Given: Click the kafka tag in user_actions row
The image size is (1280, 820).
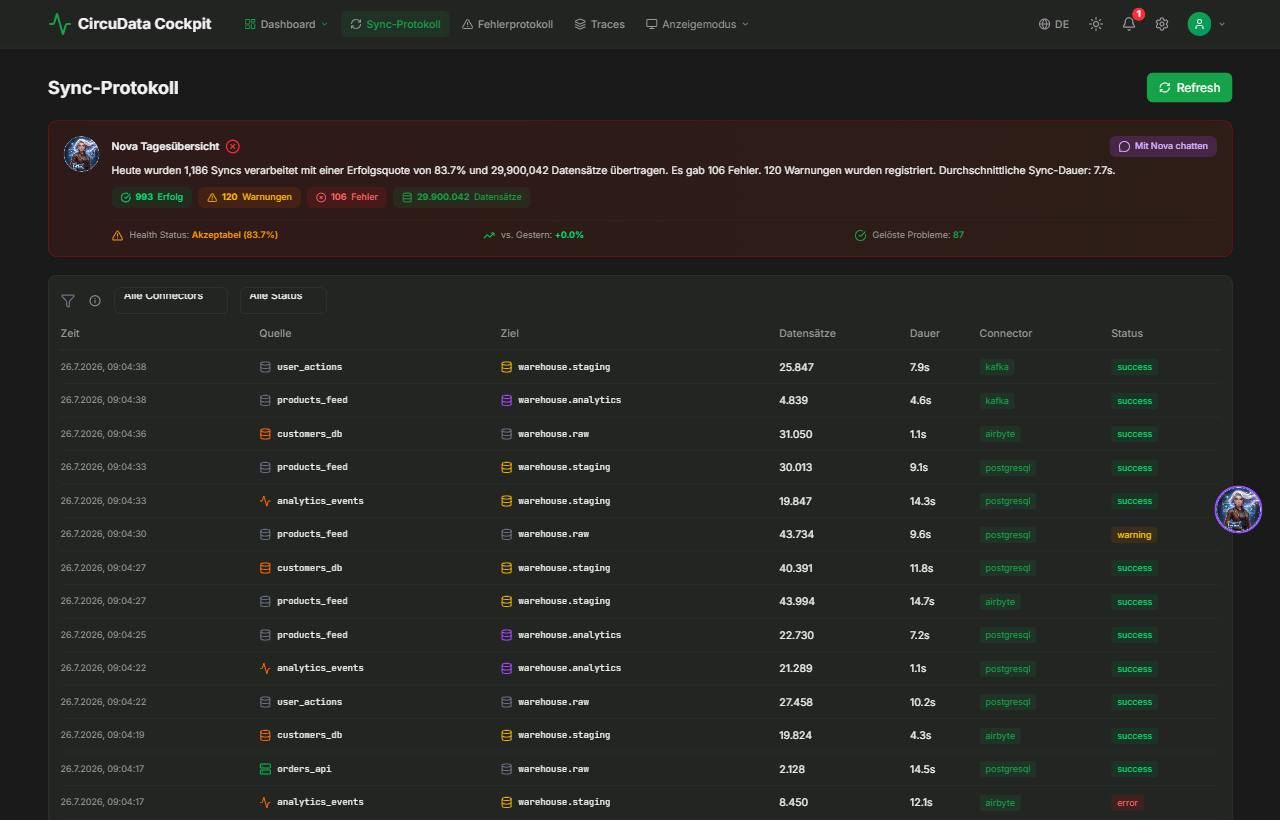Looking at the screenshot, I should pos(997,367).
